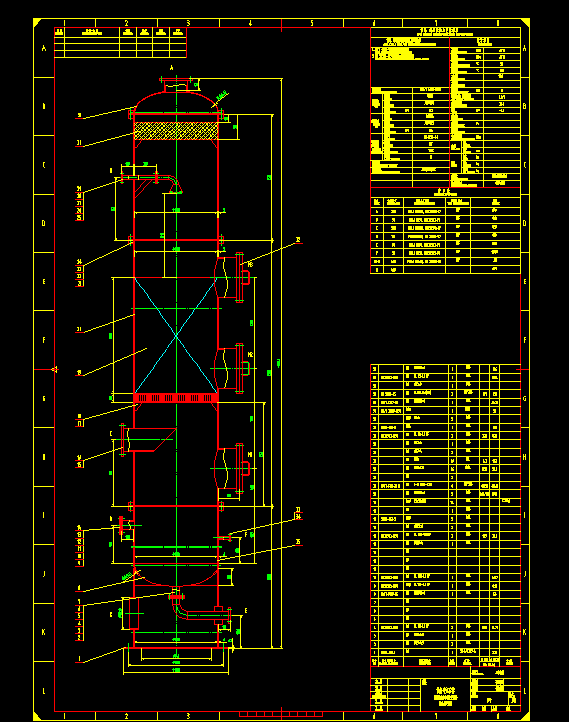
Task: Select the revision table in the upper left corner
Action: coord(120,42)
